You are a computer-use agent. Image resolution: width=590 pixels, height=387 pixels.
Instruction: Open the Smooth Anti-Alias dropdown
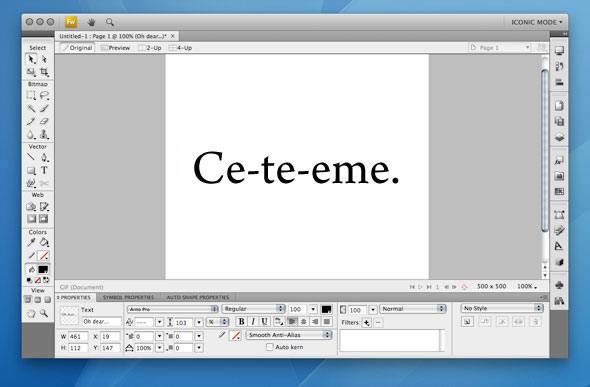coord(289,335)
